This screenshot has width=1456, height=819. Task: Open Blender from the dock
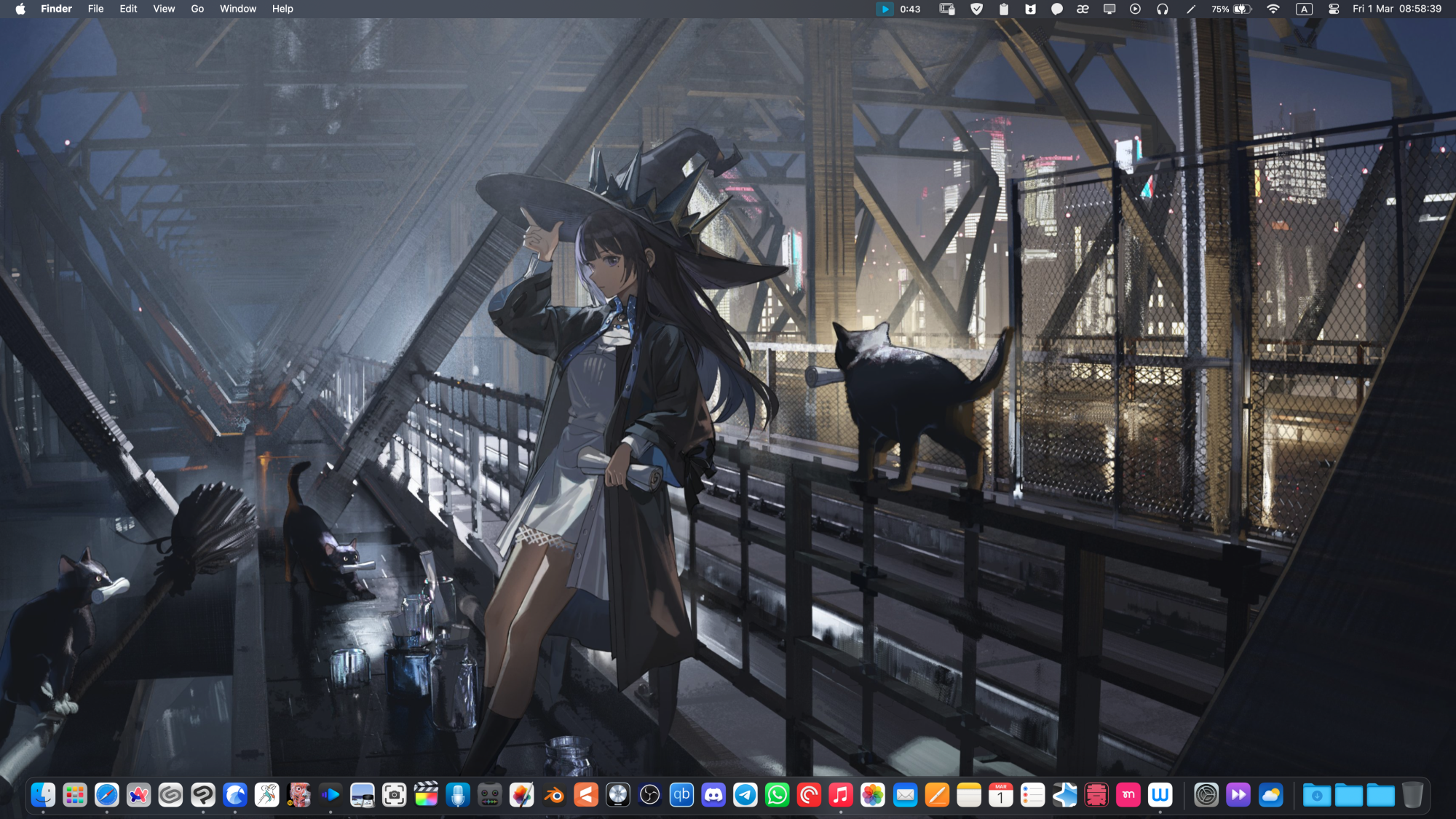[x=554, y=795]
